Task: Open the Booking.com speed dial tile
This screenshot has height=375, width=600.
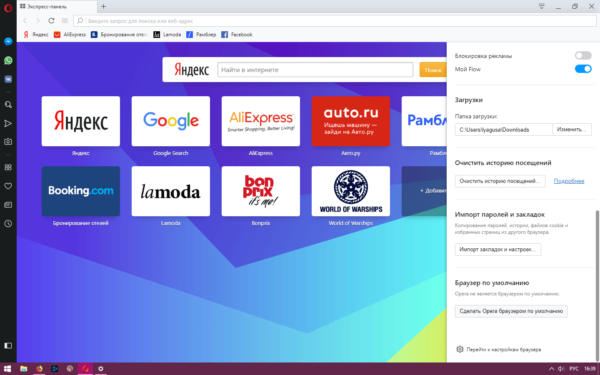Action: (81, 191)
